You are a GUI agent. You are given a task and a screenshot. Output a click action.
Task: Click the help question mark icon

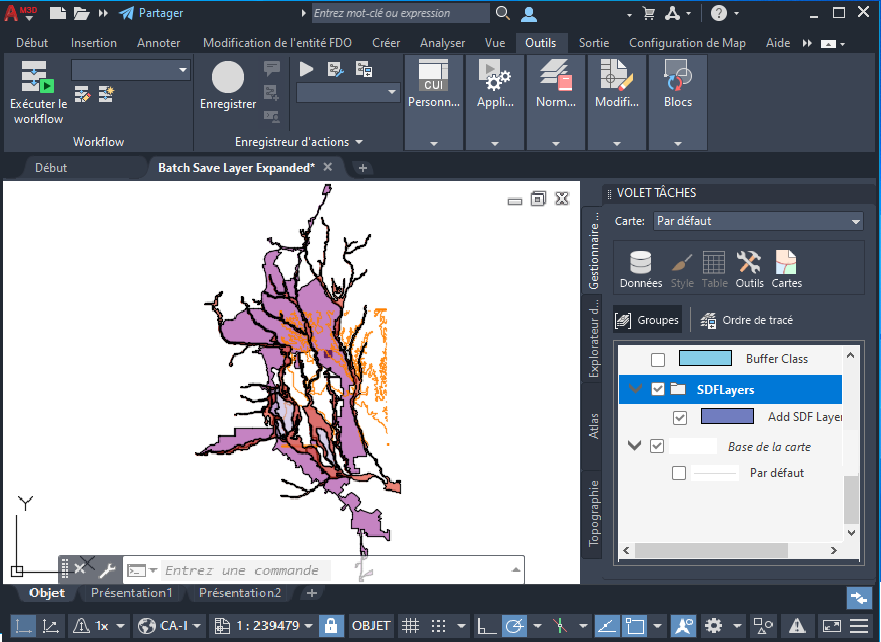(719, 13)
